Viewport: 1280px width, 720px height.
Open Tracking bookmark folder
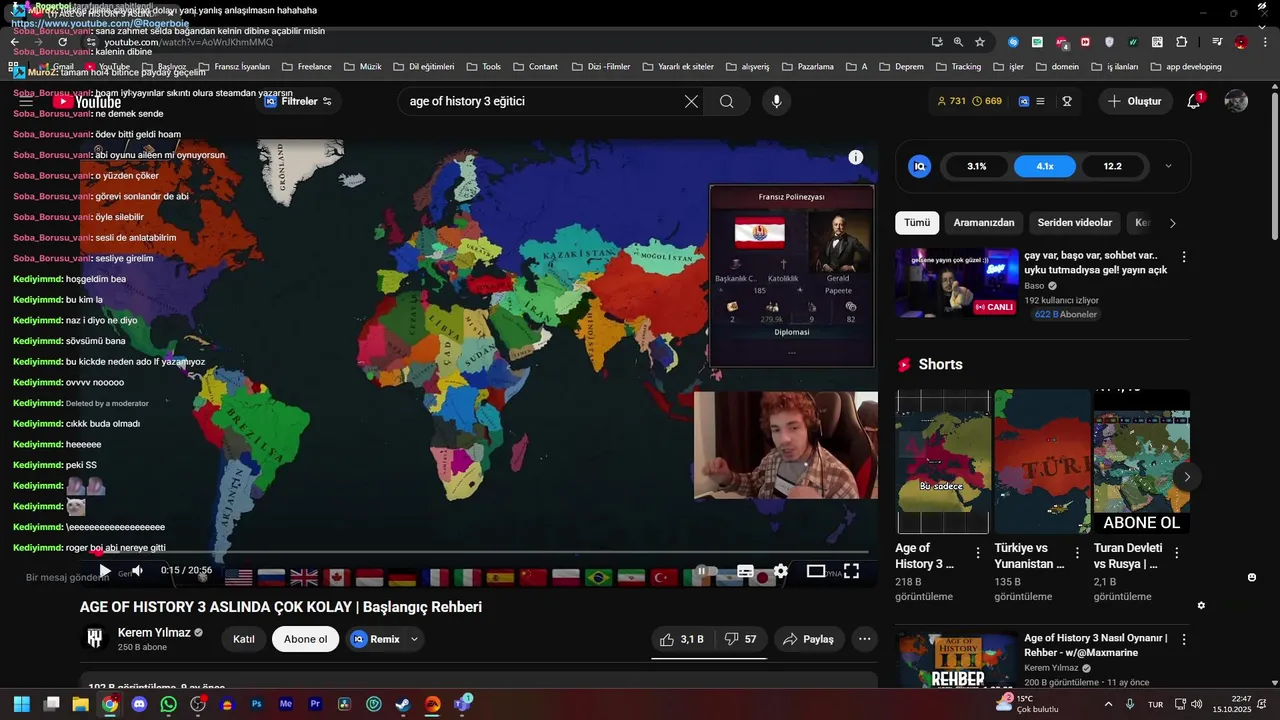[x=958, y=67]
